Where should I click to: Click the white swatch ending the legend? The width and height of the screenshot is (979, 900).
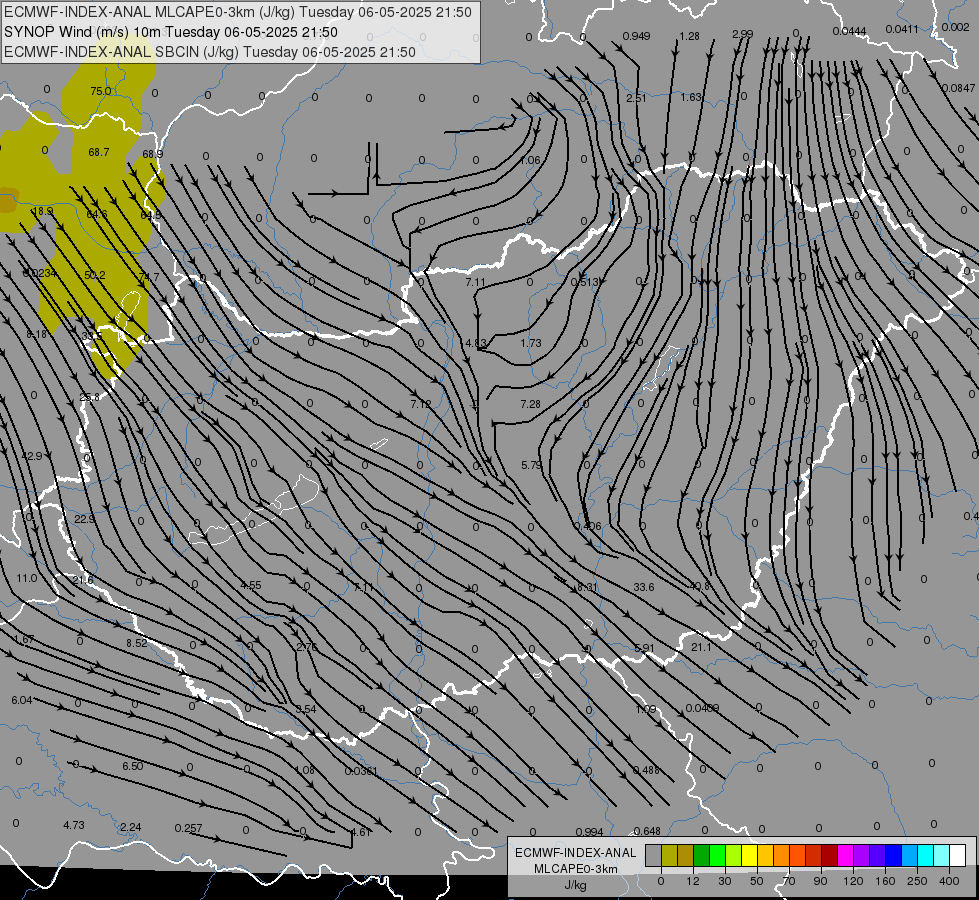[957, 855]
